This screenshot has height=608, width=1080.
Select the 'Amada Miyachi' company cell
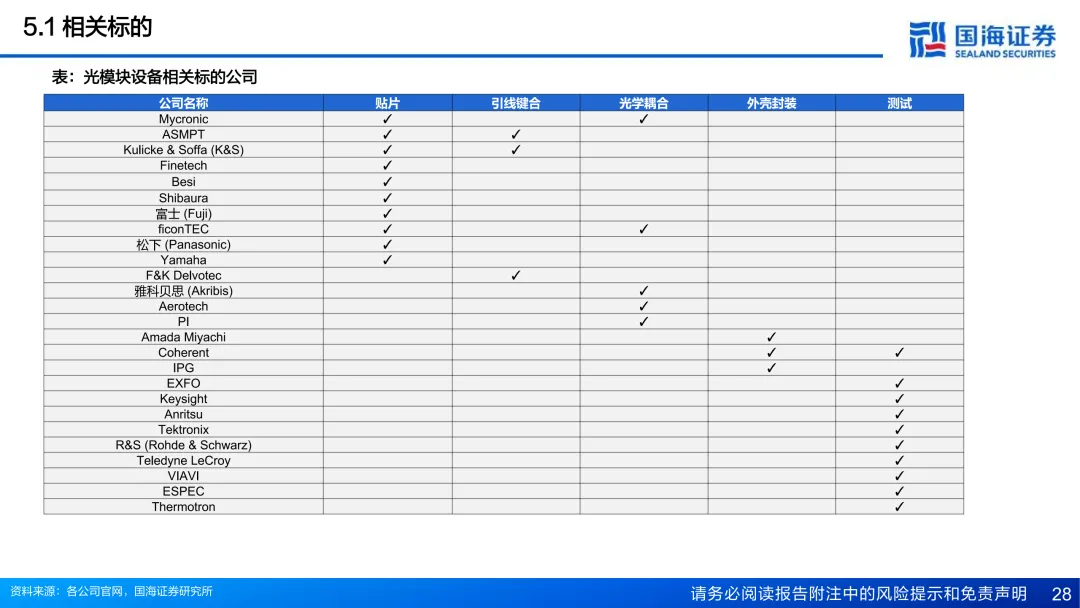point(183,337)
